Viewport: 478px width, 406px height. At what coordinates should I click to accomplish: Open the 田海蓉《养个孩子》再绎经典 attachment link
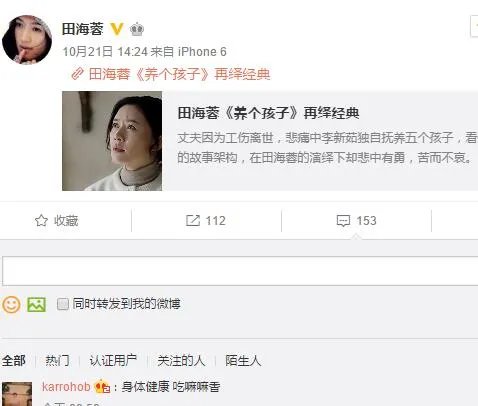[x=179, y=74]
